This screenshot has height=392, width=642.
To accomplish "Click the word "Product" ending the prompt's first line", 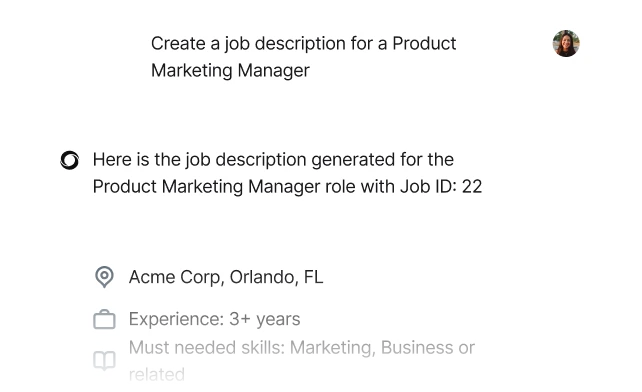I will pos(424,43).
